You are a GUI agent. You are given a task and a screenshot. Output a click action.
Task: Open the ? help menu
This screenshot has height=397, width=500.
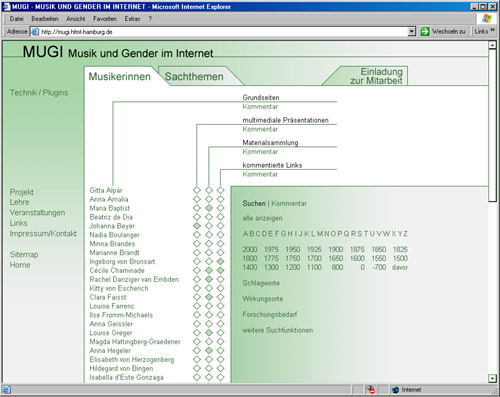(150, 19)
